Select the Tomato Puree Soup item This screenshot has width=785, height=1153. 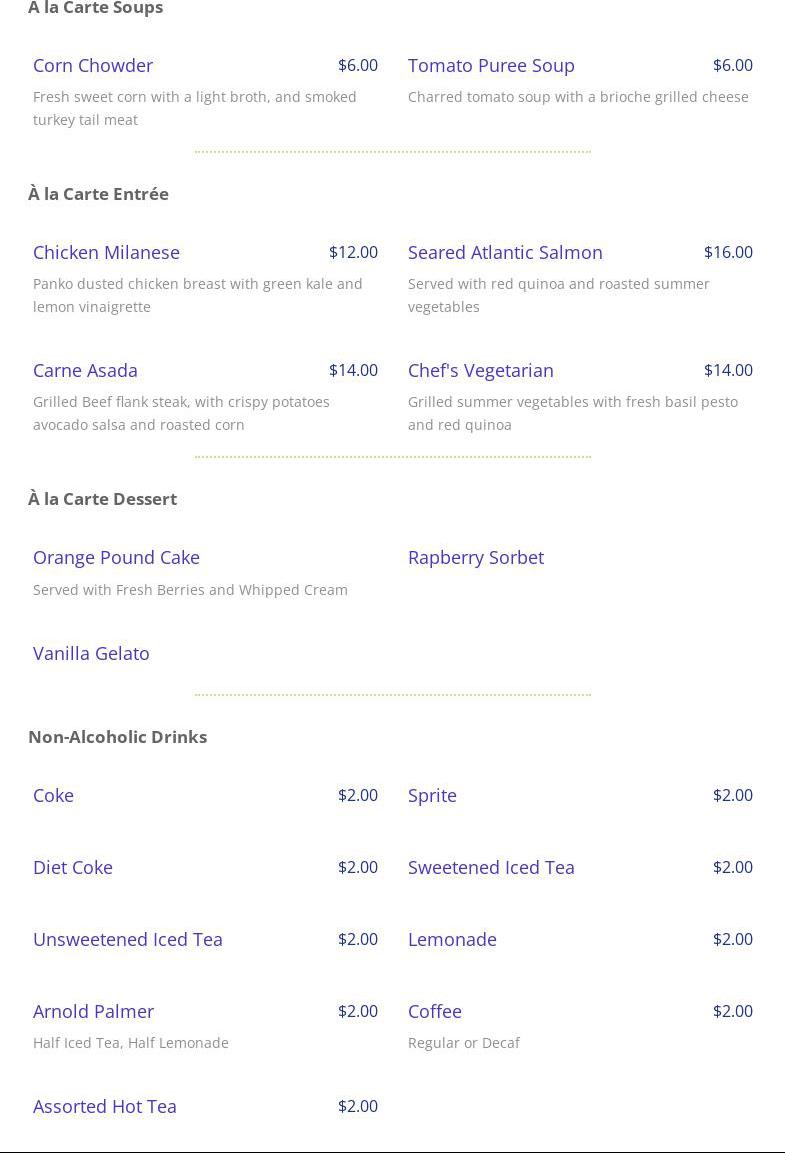click(491, 66)
